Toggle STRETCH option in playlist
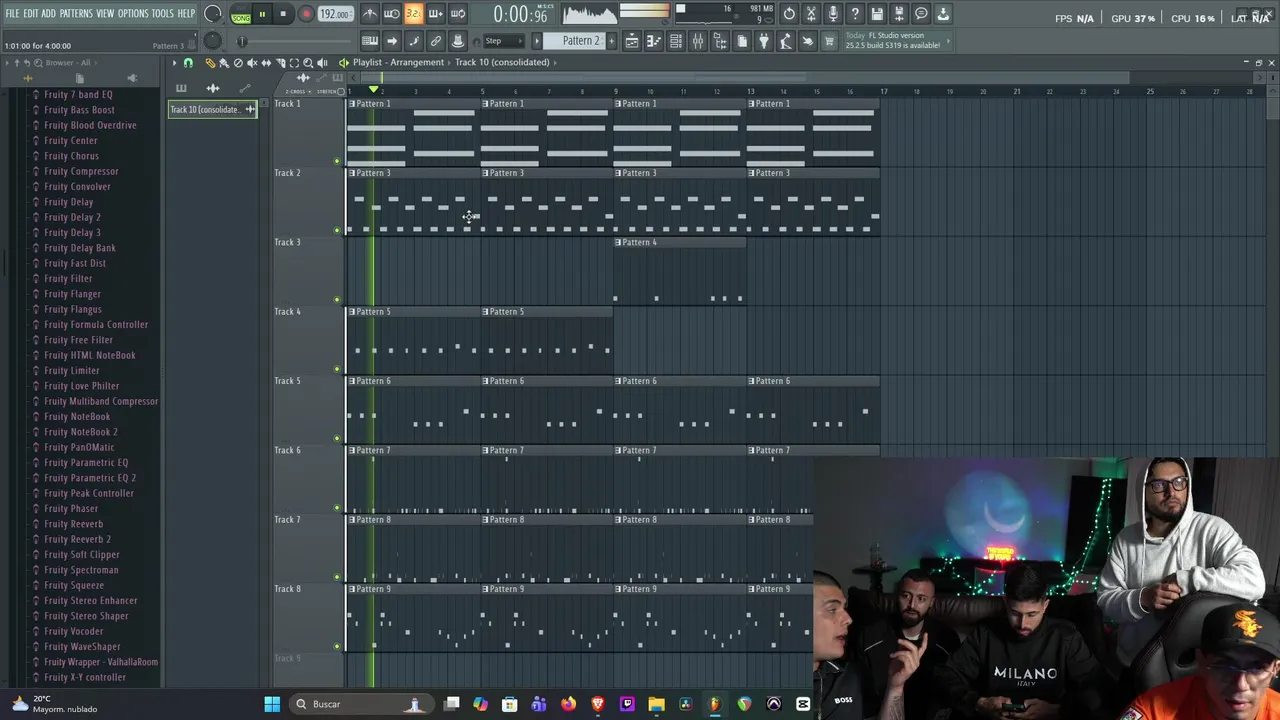1280x720 pixels. click(x=327, y=91)
